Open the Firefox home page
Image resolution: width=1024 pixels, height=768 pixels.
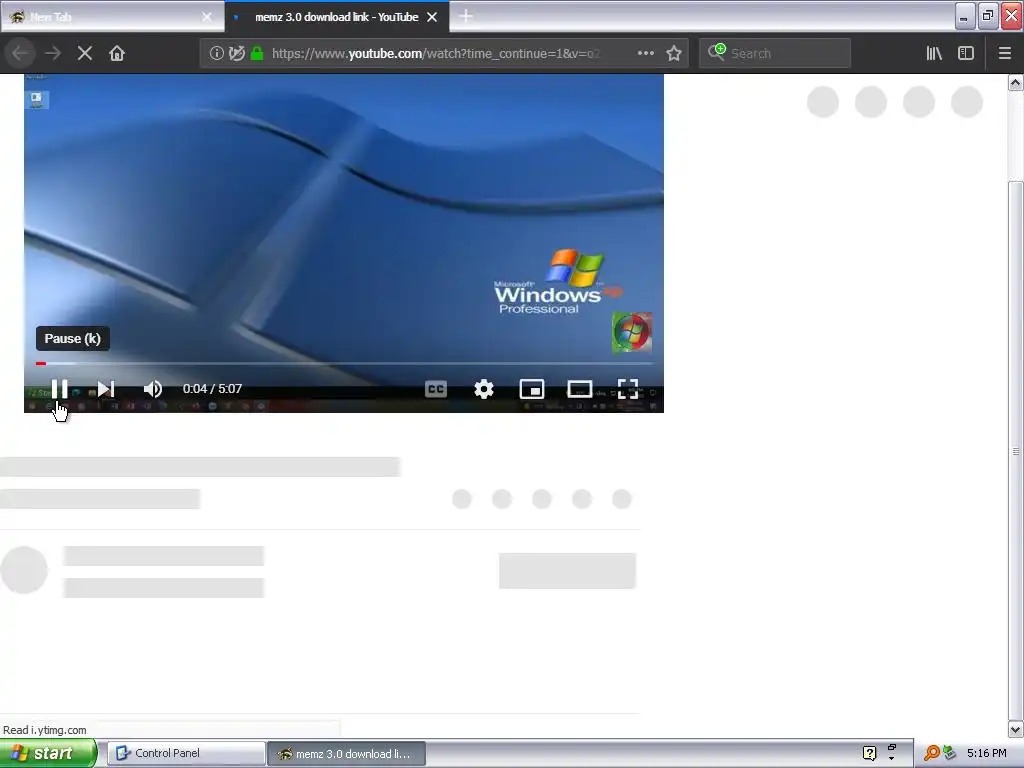(x=117, y=54)
